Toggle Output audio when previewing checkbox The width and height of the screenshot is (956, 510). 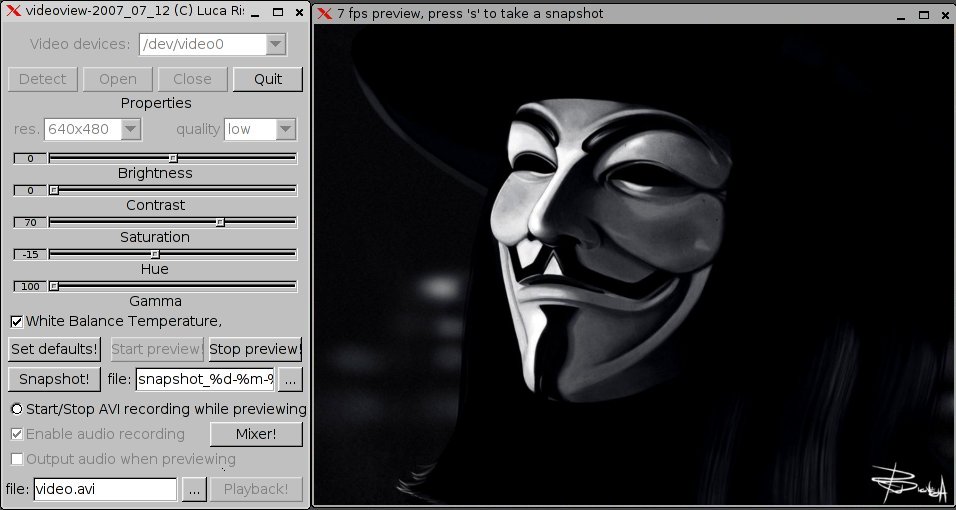17,459
